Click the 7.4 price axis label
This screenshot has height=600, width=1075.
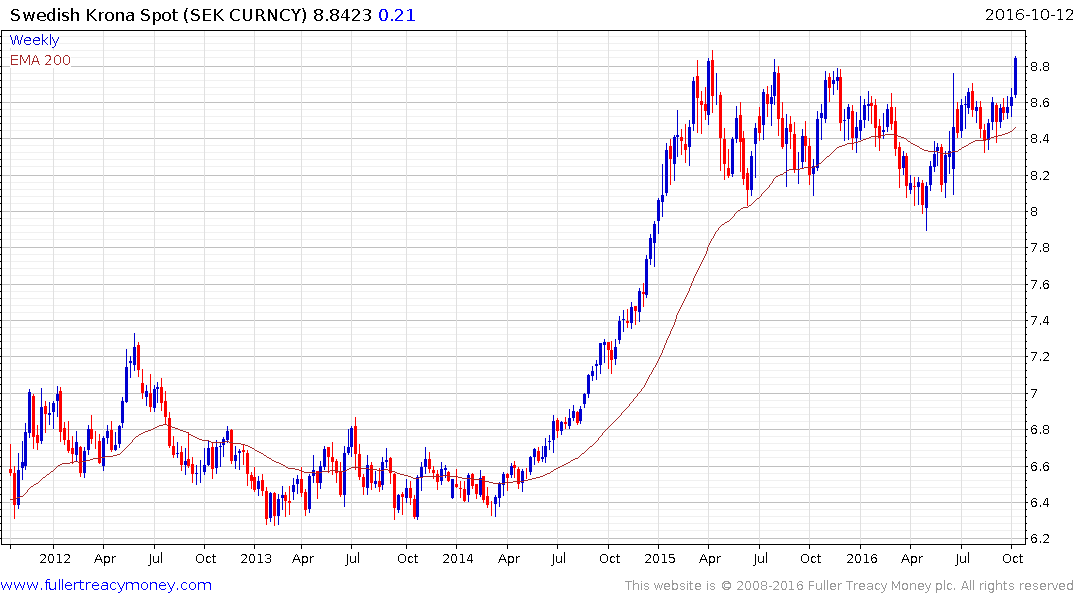click(x=1039, y=320)
